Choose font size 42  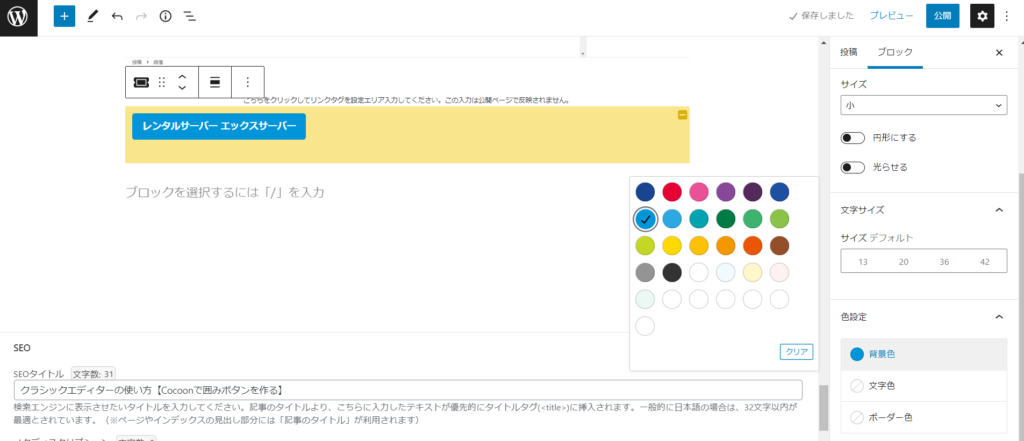click(x=985, y=261)
